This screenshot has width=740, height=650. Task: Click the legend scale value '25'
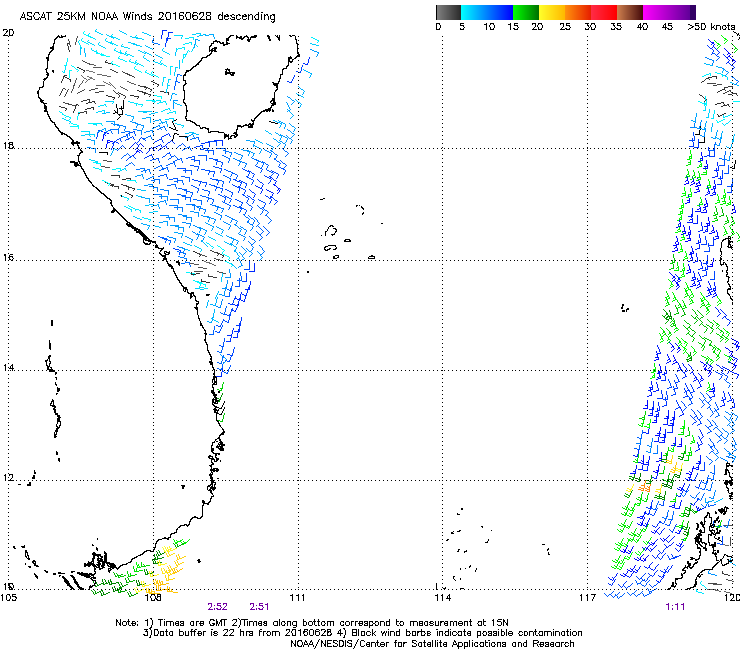pos(565,26)
